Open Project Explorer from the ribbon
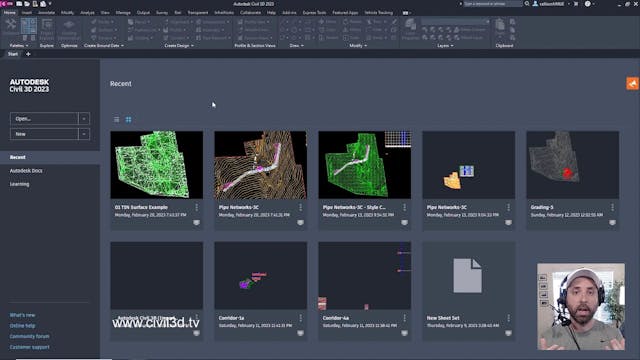Screen dimensions: 640x360 [x=47, y=30]
